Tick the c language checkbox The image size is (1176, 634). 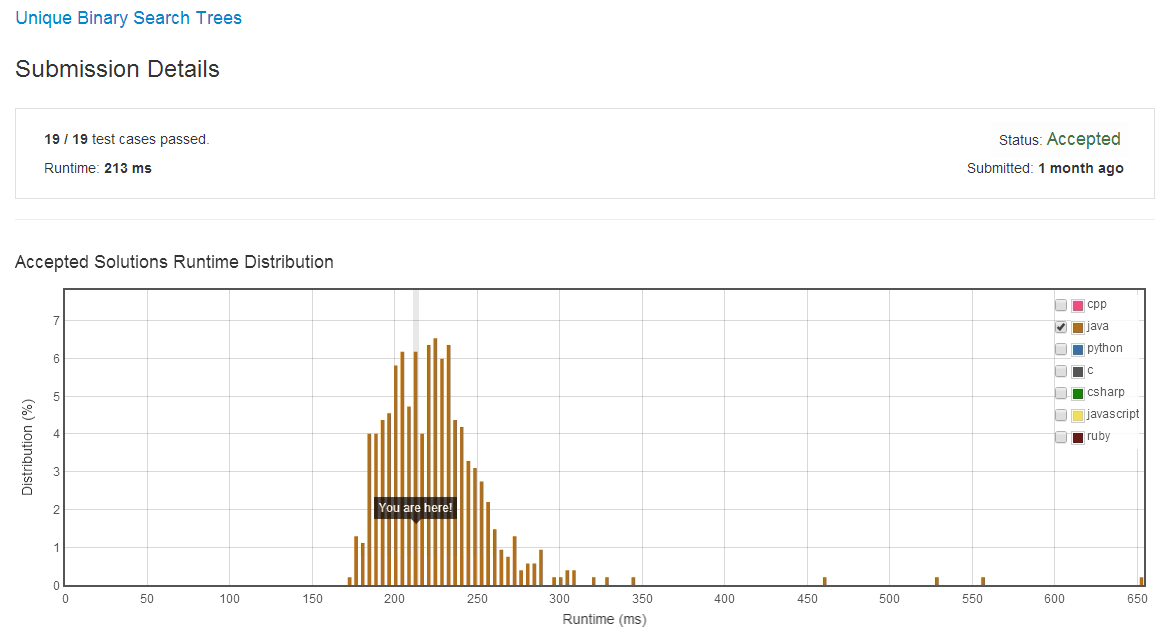1060,371
